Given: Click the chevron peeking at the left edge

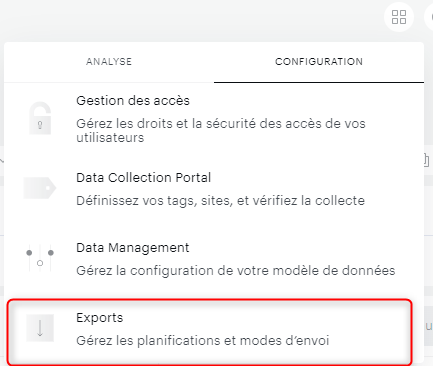Looking at the screenshot, I should pos(2,161).
